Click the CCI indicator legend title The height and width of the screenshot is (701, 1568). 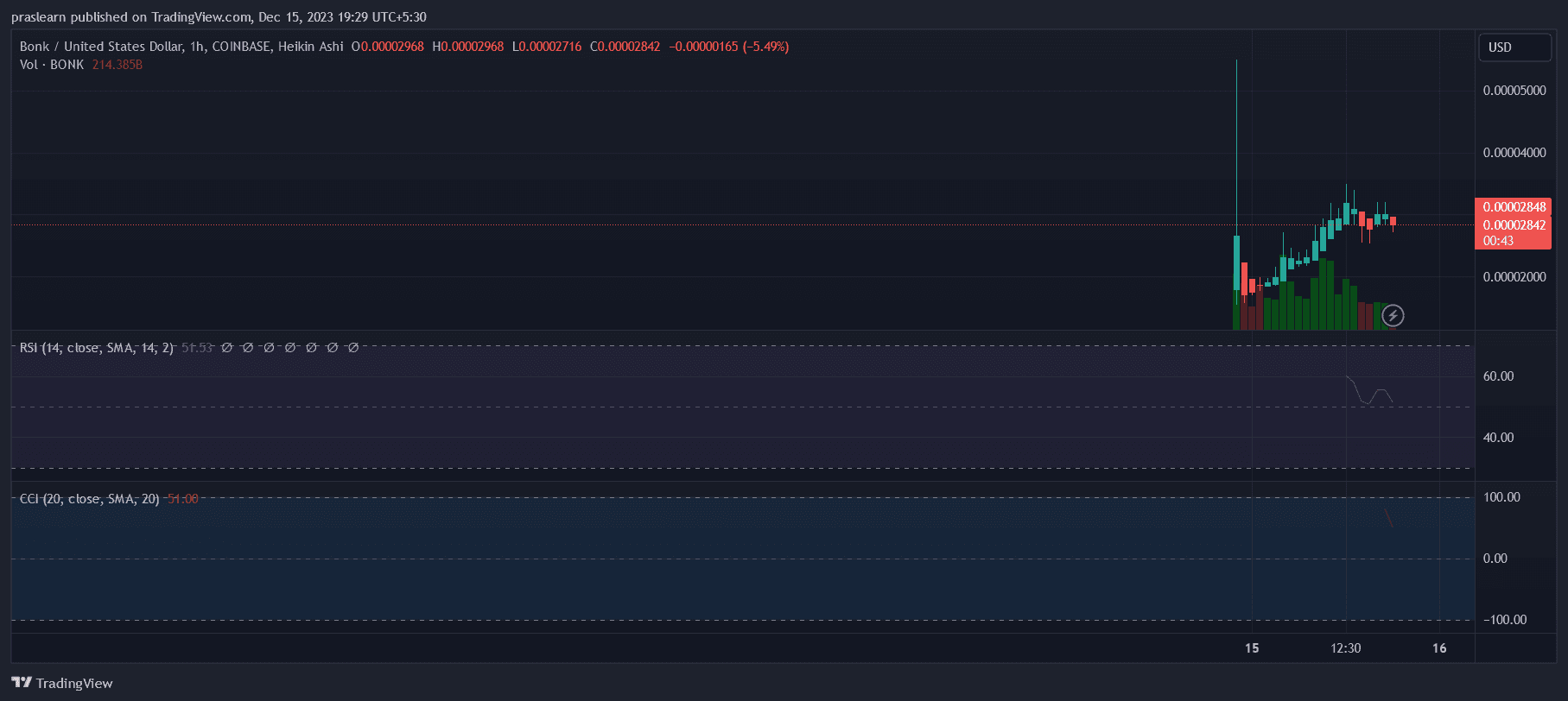click(x=89, y=499)
